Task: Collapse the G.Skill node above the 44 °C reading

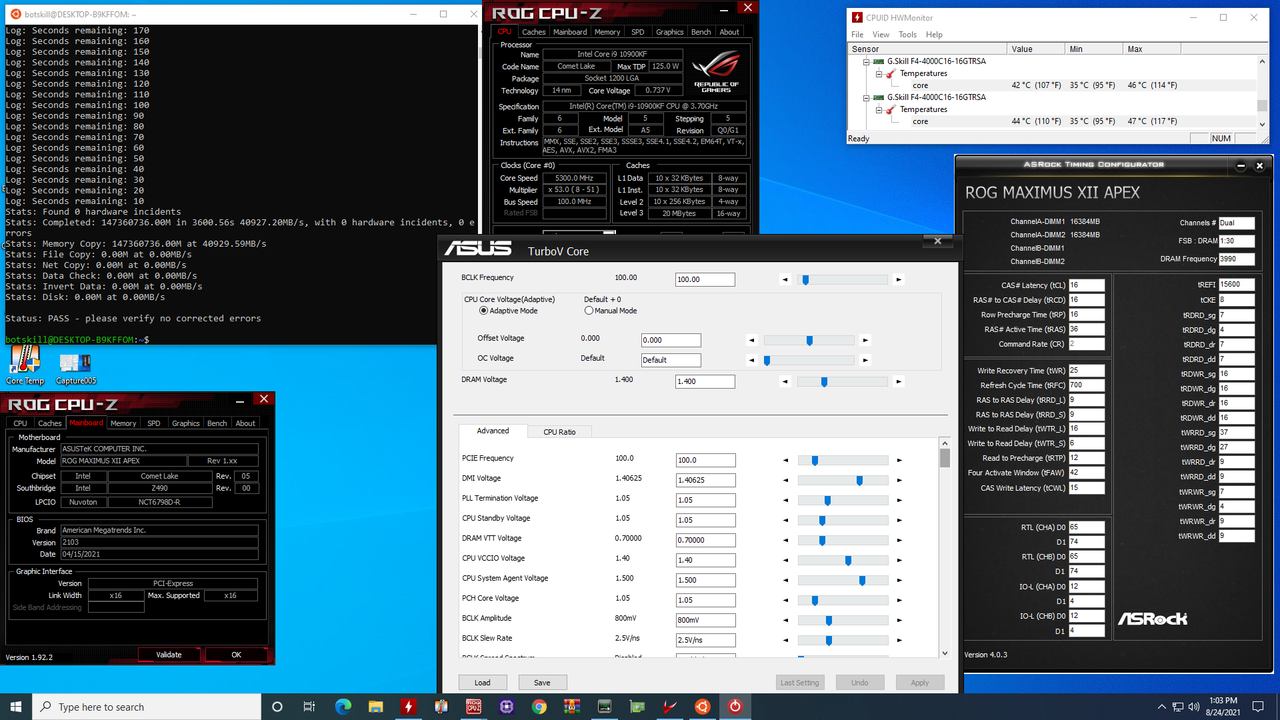Action: tap(866, 97)
